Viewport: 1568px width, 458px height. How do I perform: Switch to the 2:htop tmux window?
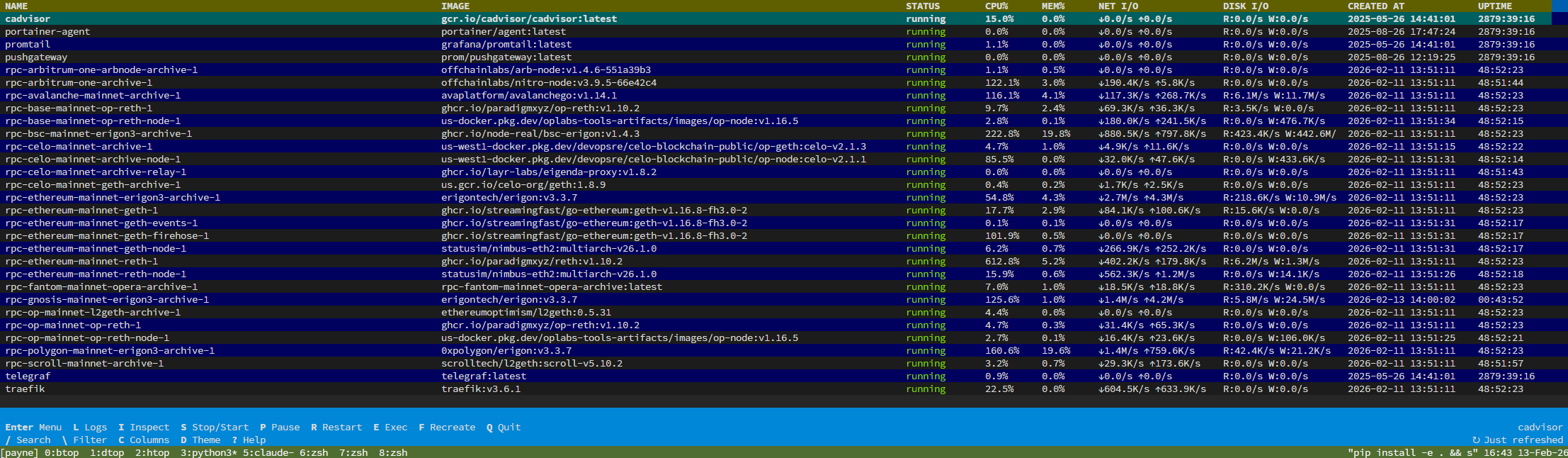point(152,453)
